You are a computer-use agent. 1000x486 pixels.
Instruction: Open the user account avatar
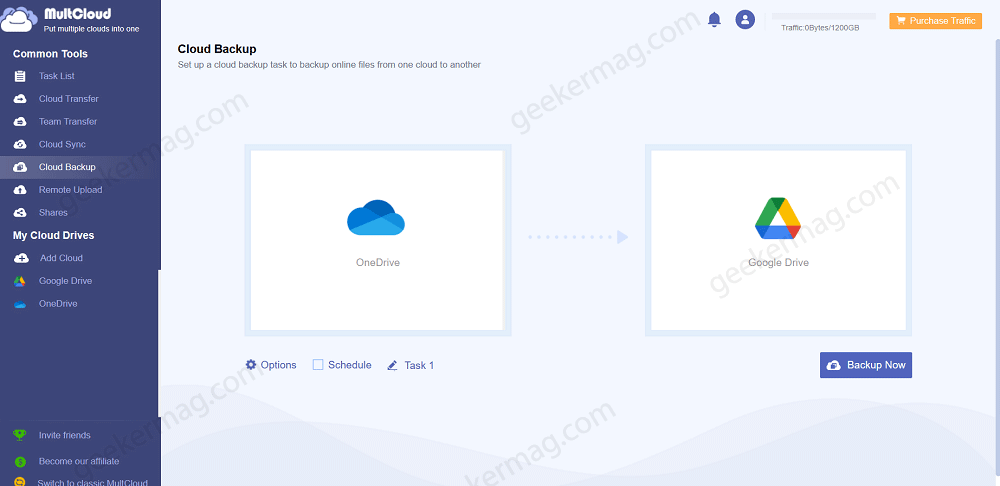click(745, 19)
